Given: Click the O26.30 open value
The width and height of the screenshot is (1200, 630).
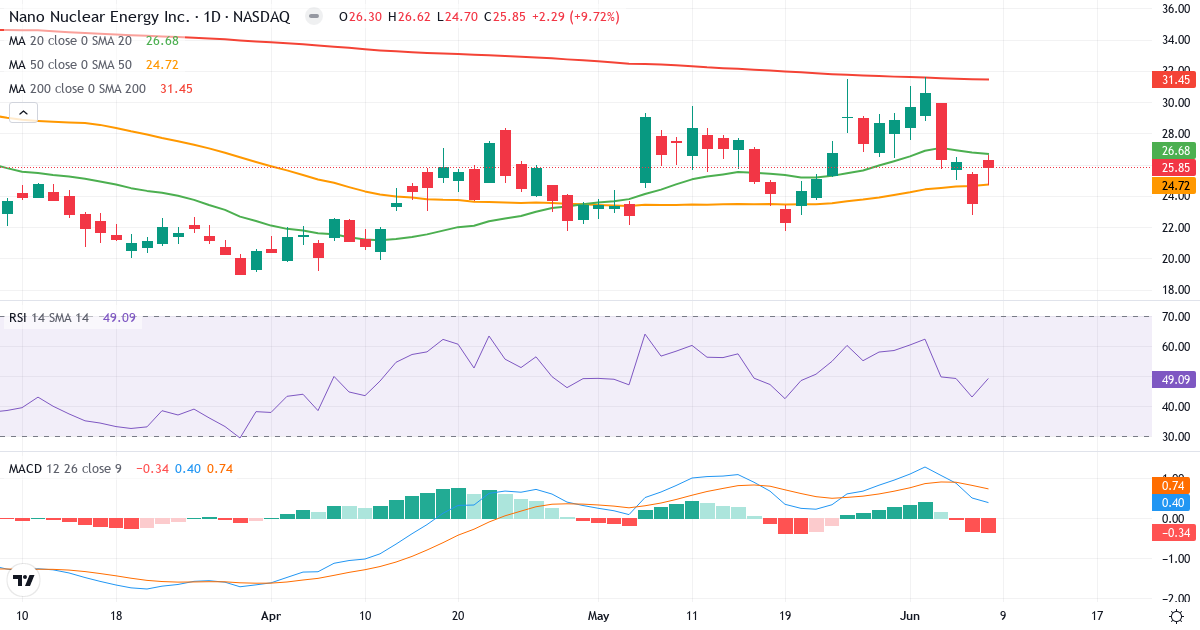Looking at the screenshot, I should click(x=361, y=17).
